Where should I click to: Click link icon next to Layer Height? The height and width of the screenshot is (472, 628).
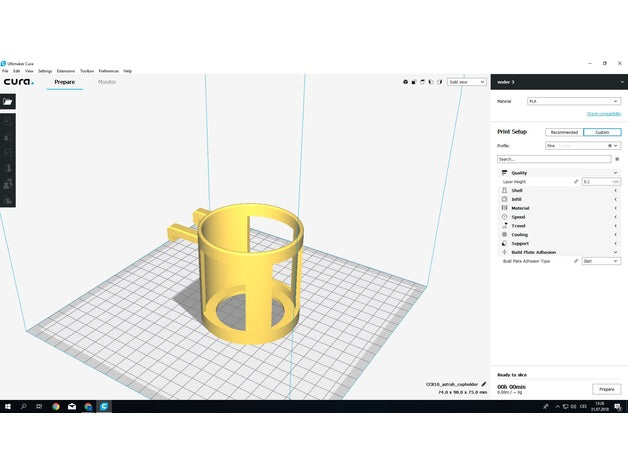(576, 182)
